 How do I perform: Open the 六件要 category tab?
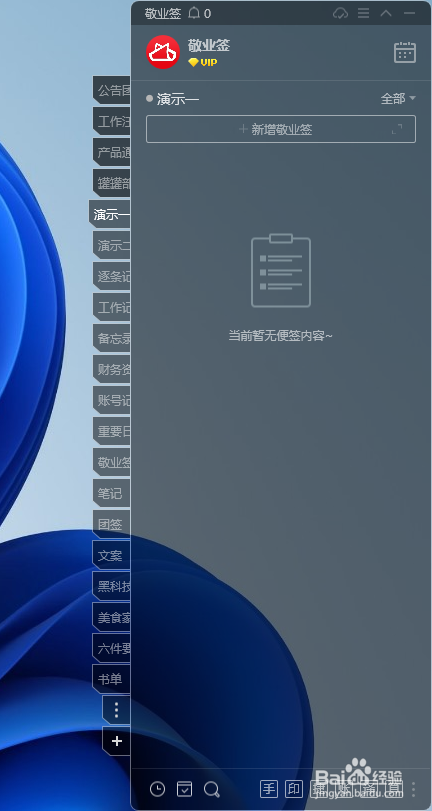112,649
